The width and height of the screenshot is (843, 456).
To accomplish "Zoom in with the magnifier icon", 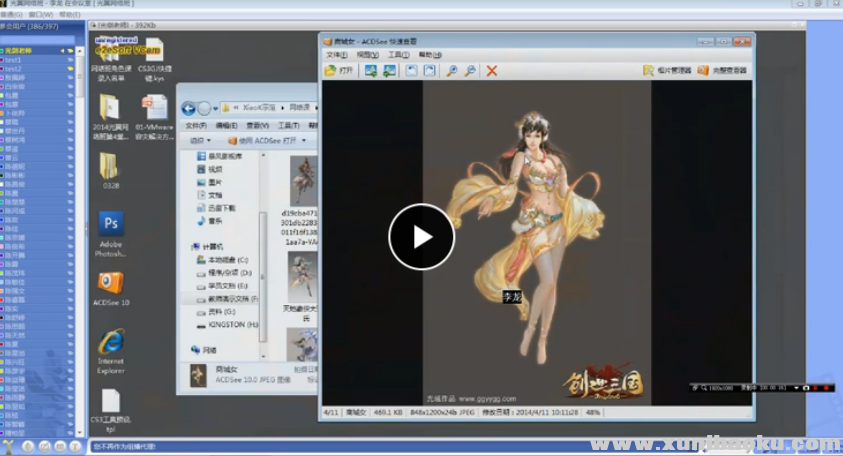I will tap(452, 71).
